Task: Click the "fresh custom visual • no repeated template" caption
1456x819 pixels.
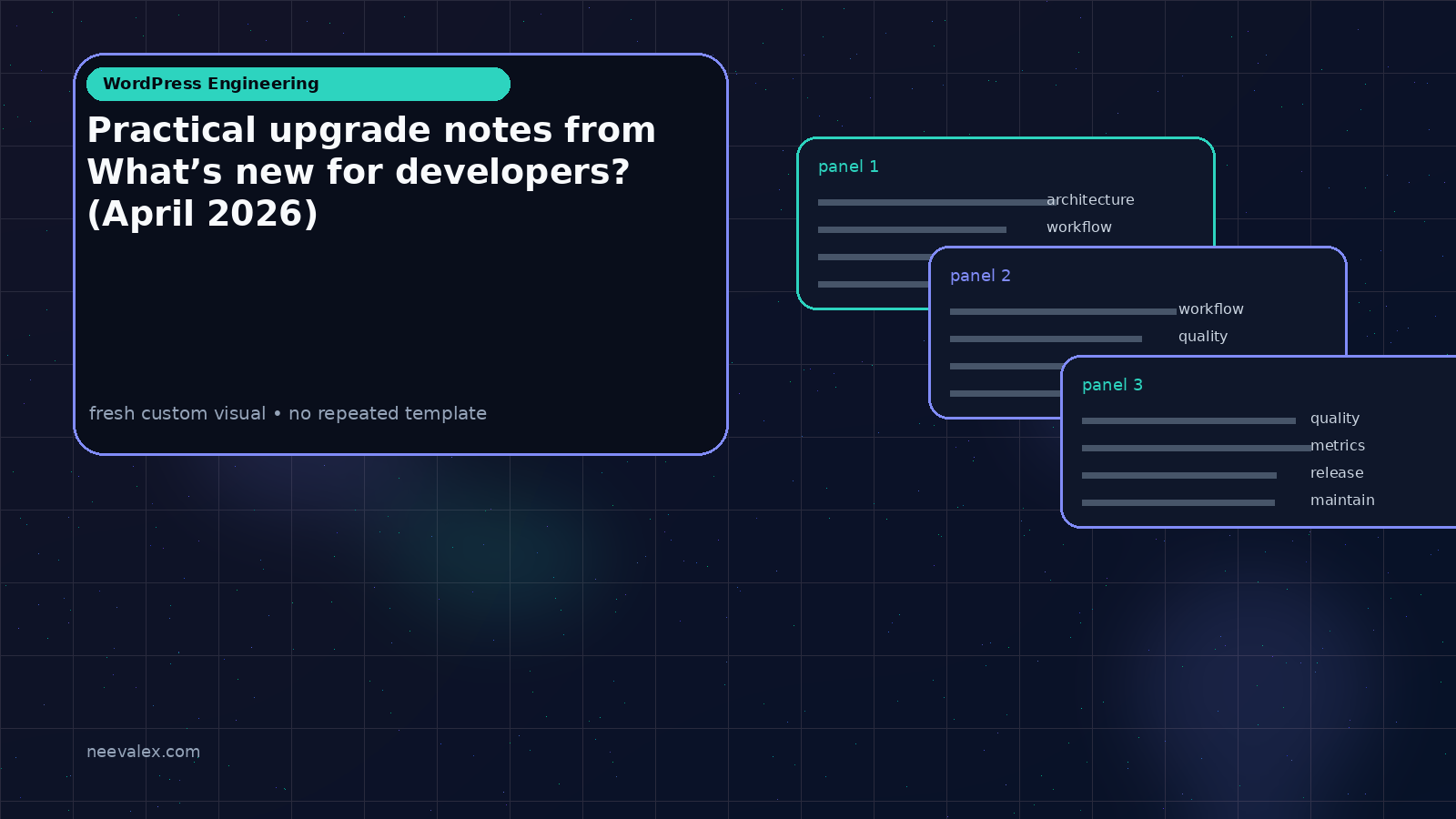Action: (x=288, y=413)
